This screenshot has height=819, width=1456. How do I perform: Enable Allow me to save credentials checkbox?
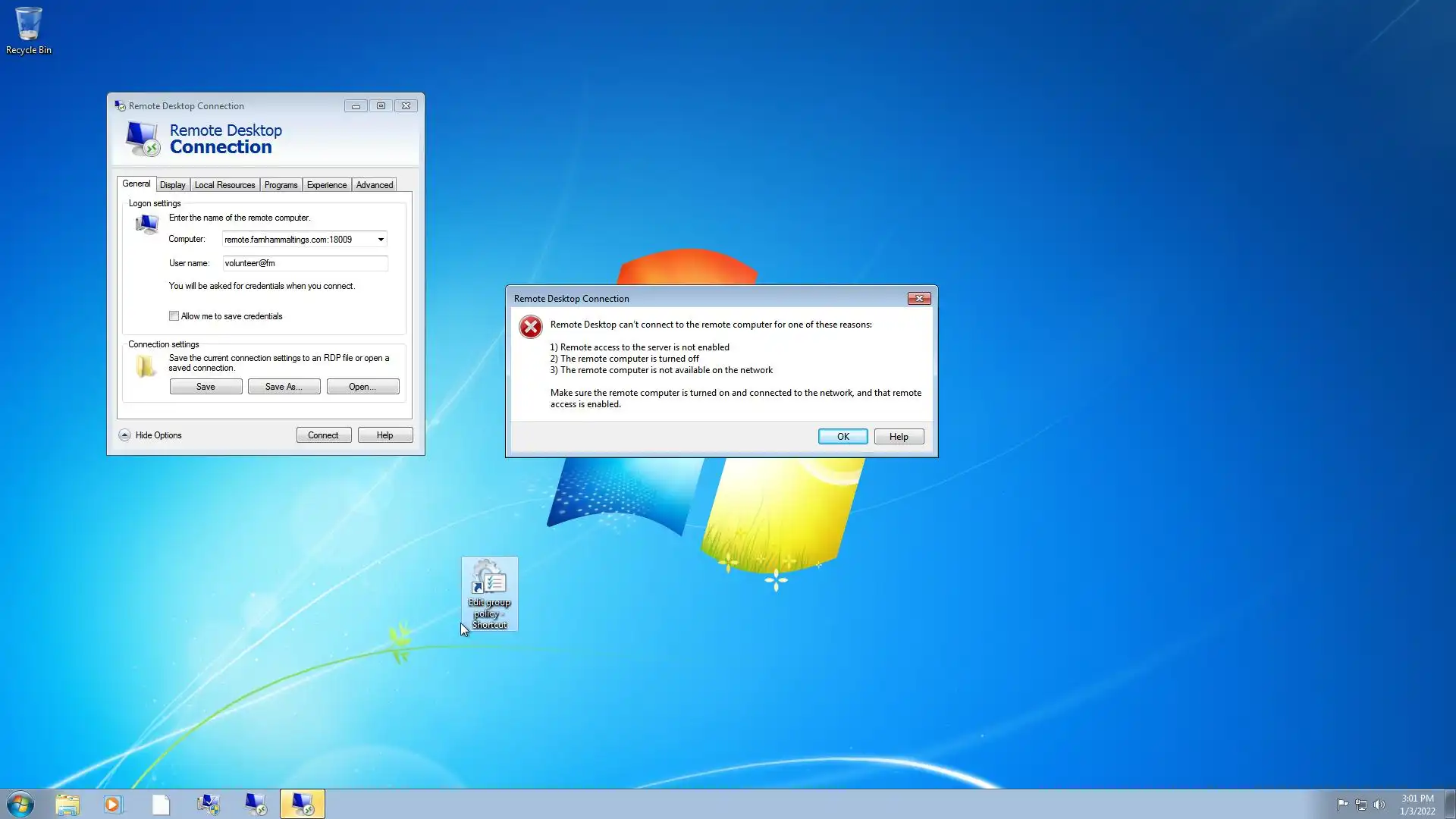(x=174, y=316)
